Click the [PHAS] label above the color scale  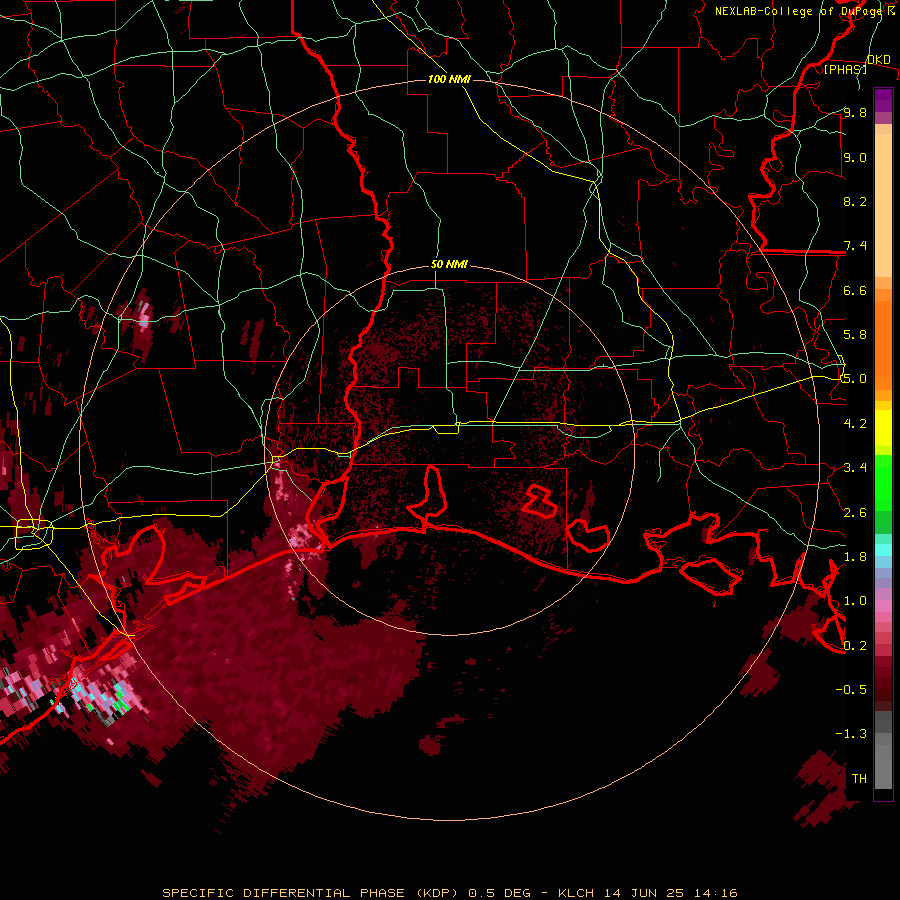845,69
